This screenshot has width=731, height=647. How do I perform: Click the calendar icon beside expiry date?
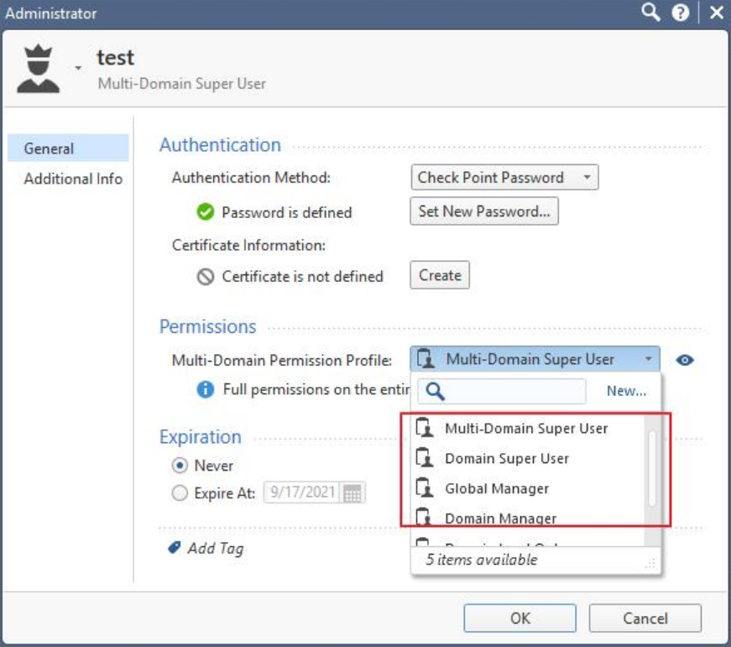point(353,493)
